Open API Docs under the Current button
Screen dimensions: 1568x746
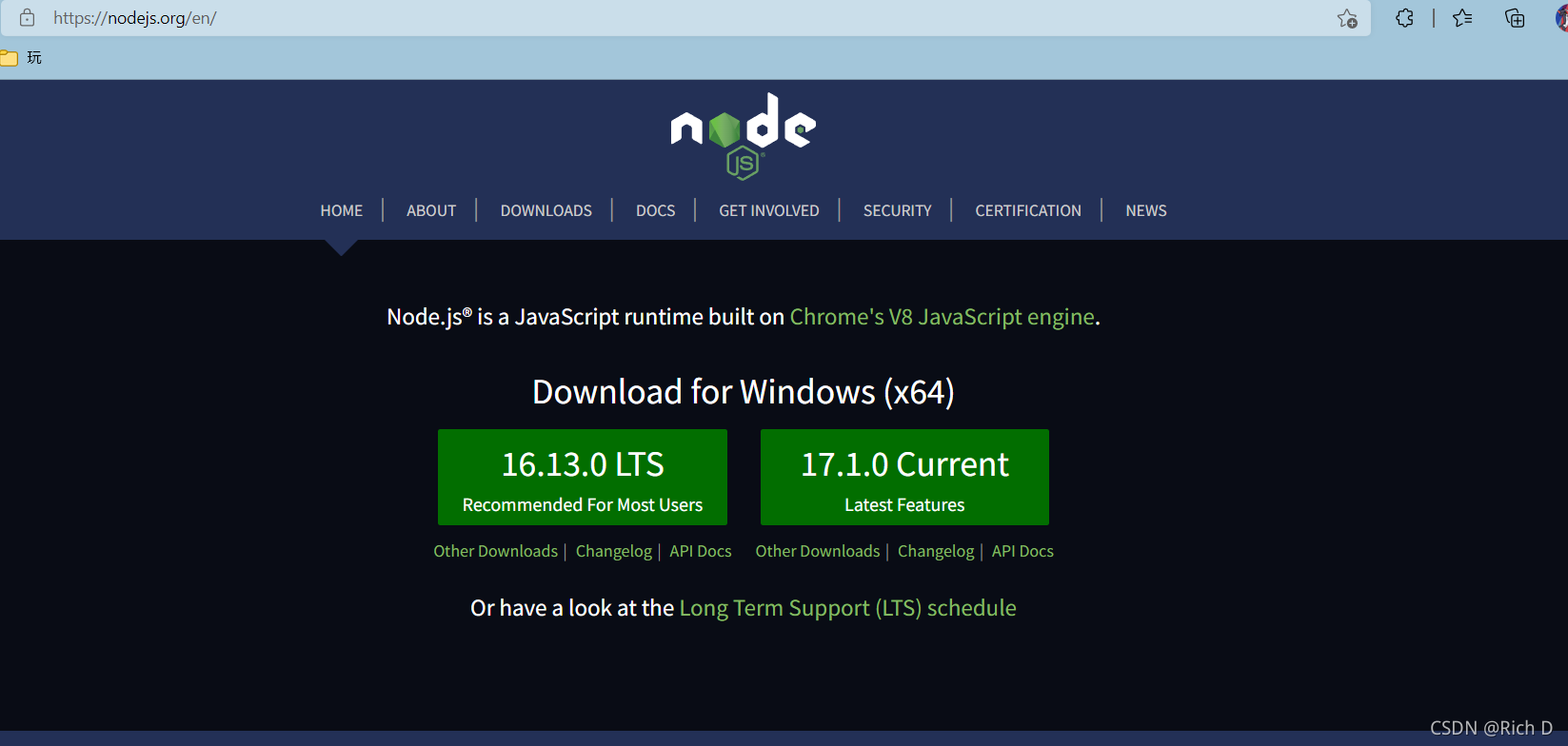click(1022, 551)
